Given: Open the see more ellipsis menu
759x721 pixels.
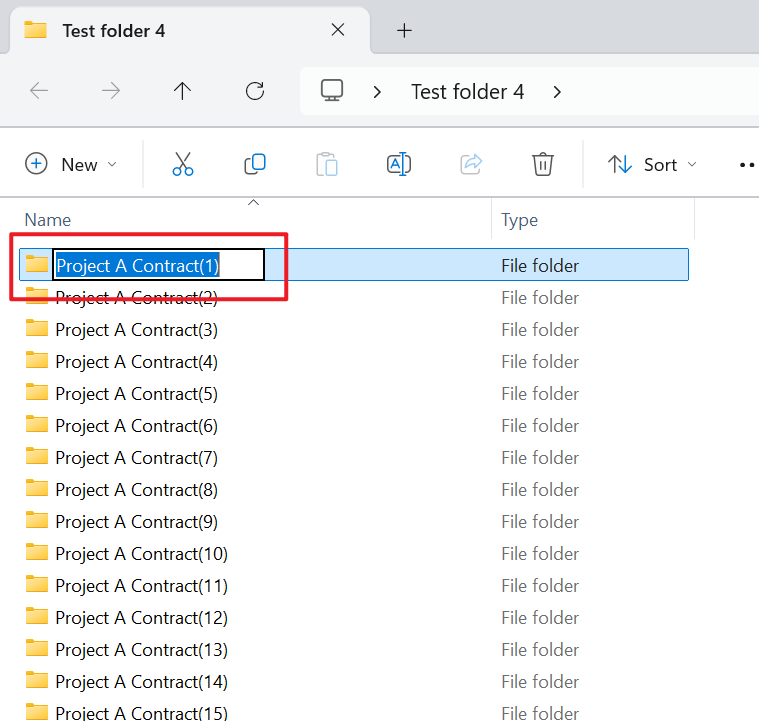Looking at the screenshot, I should pyautogui.click(x=746, y=164).
